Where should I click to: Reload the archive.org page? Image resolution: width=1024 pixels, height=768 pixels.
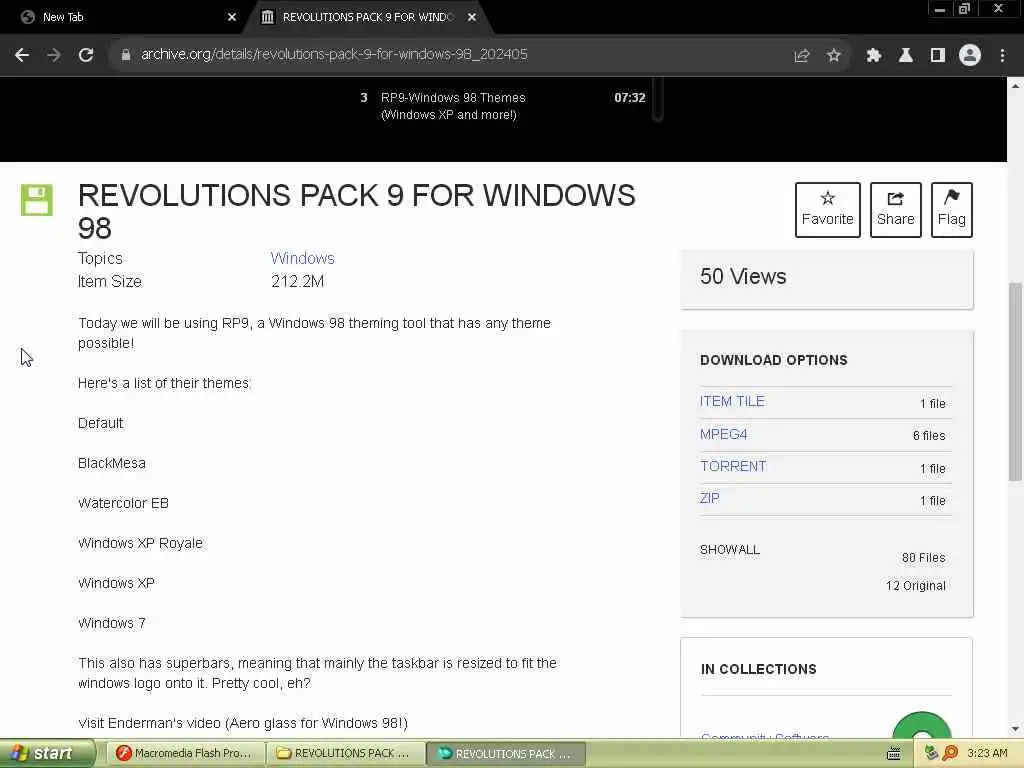(x=86, y=55)
